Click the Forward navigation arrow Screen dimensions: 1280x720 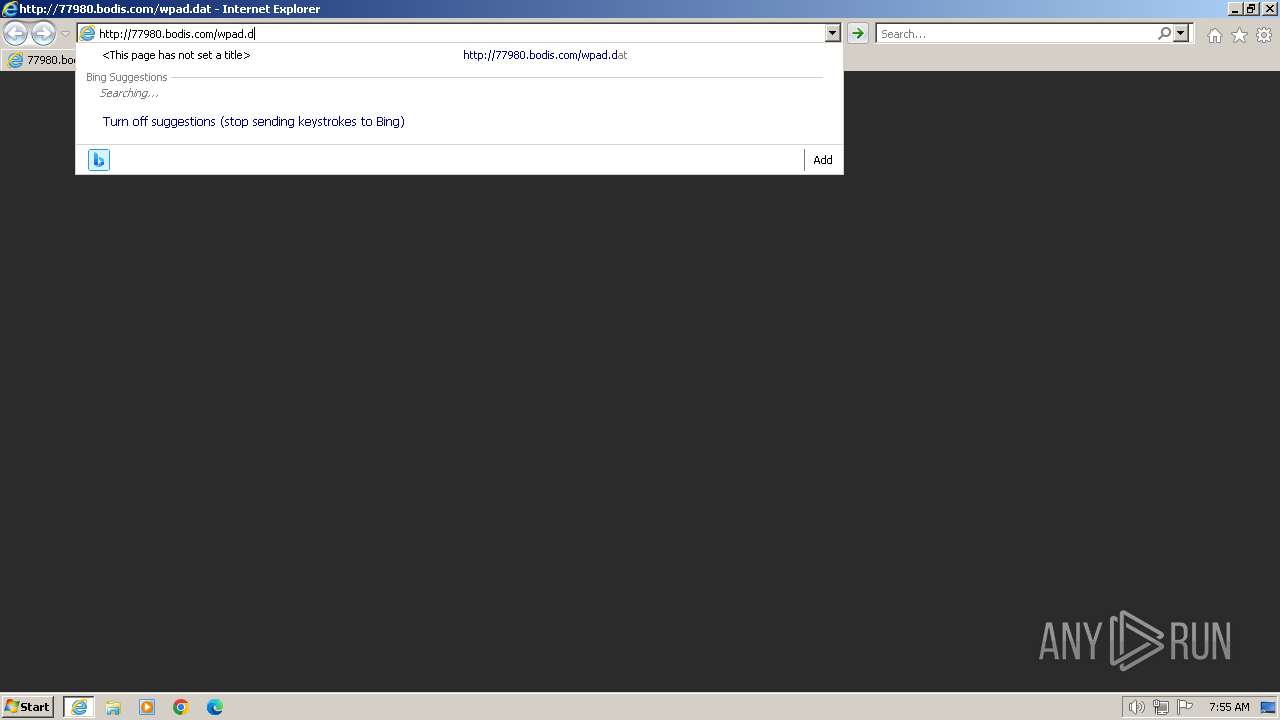(43, 34)
